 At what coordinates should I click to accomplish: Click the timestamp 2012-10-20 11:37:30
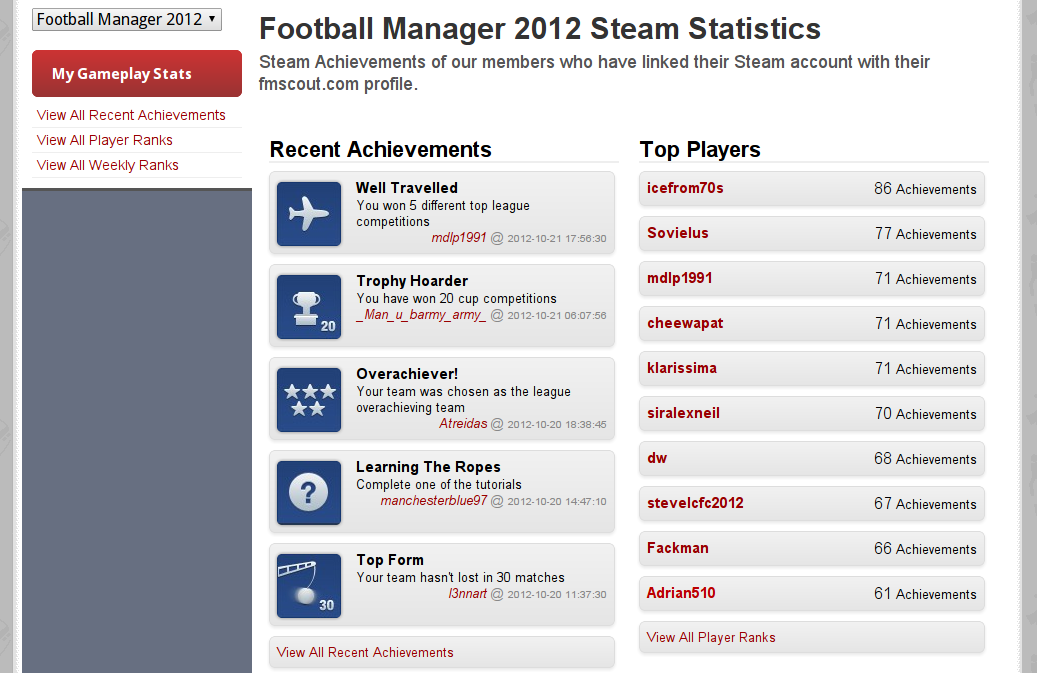pos(557,594)
